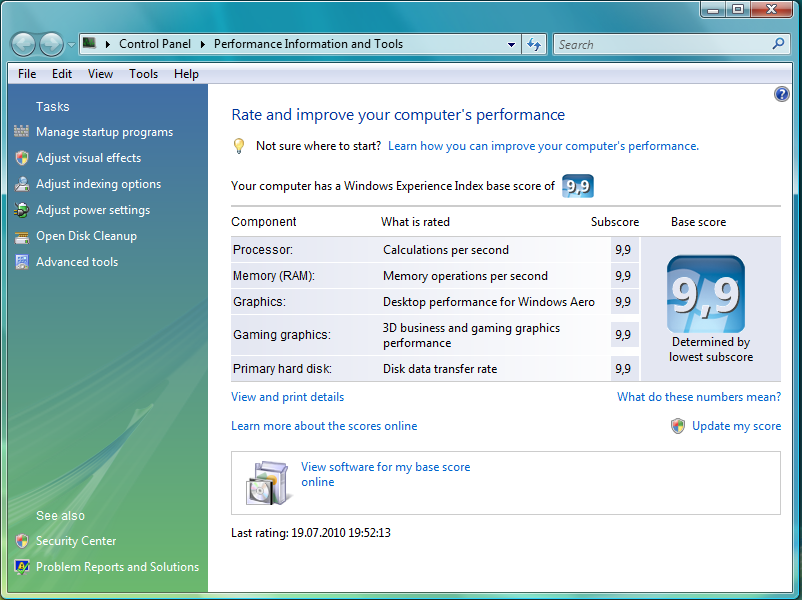802x600 pixels.
Task: Click the Processor: component label
Action: [263, 250]
